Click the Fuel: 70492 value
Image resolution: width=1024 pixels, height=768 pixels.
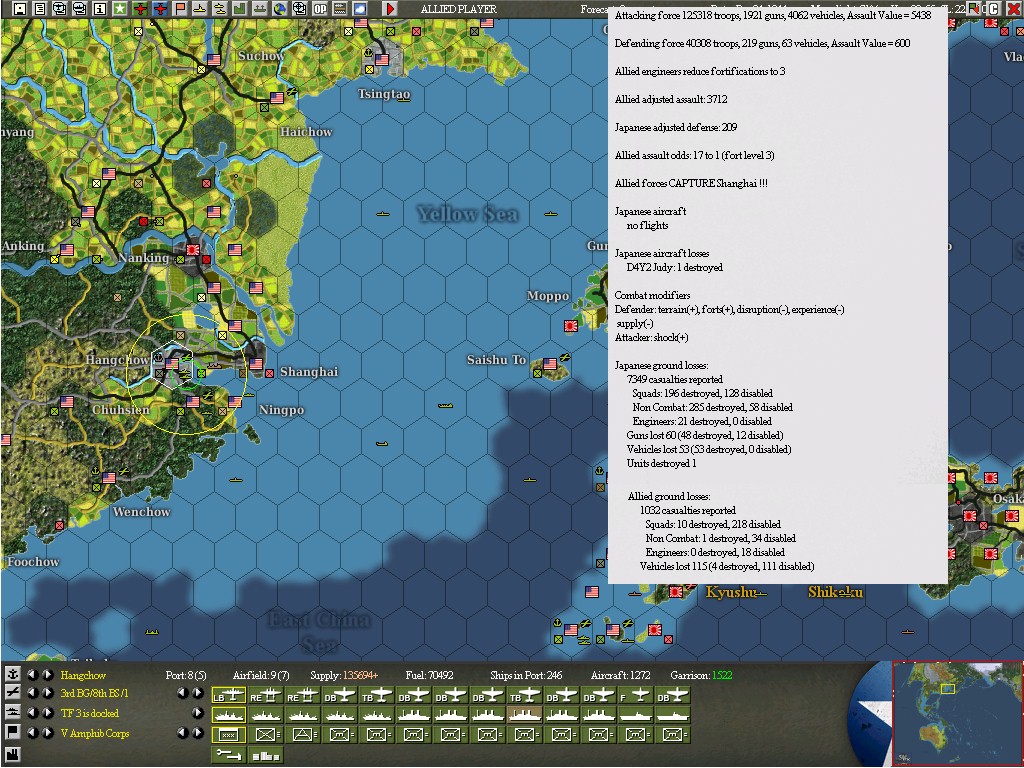click(429, 675)
